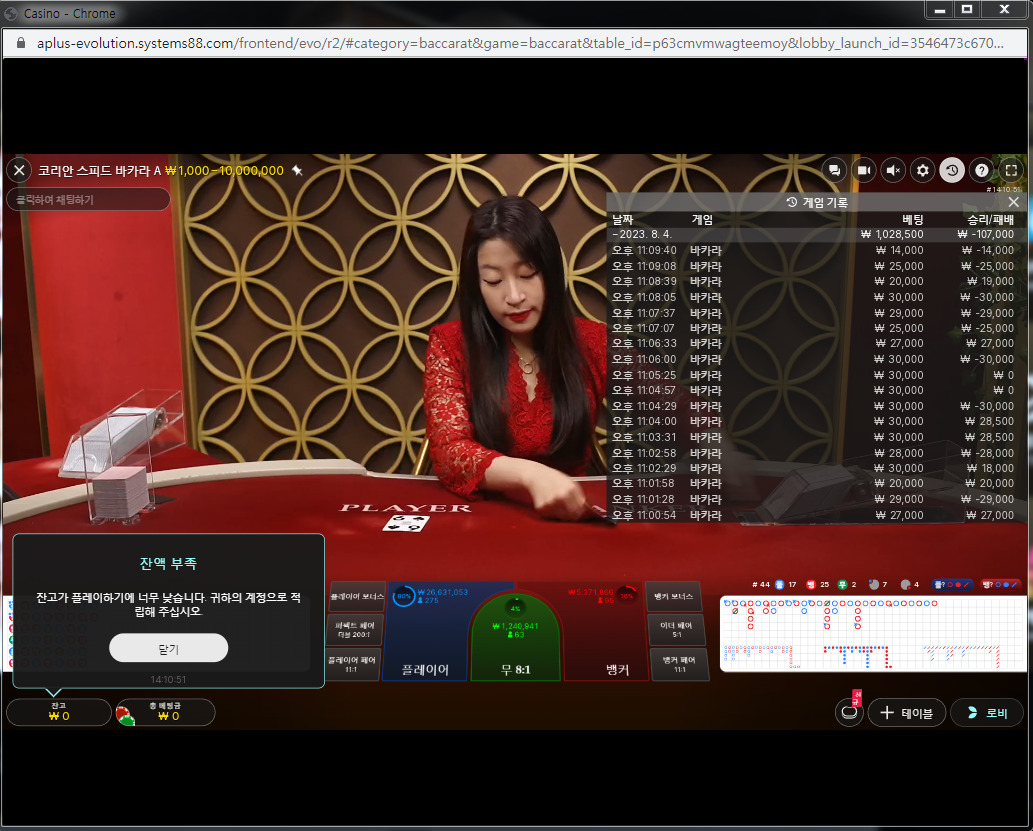Click the 닫기 button in the low-balance dialog
Viewport: 1033px width, 831px height.
click(169, 648)
